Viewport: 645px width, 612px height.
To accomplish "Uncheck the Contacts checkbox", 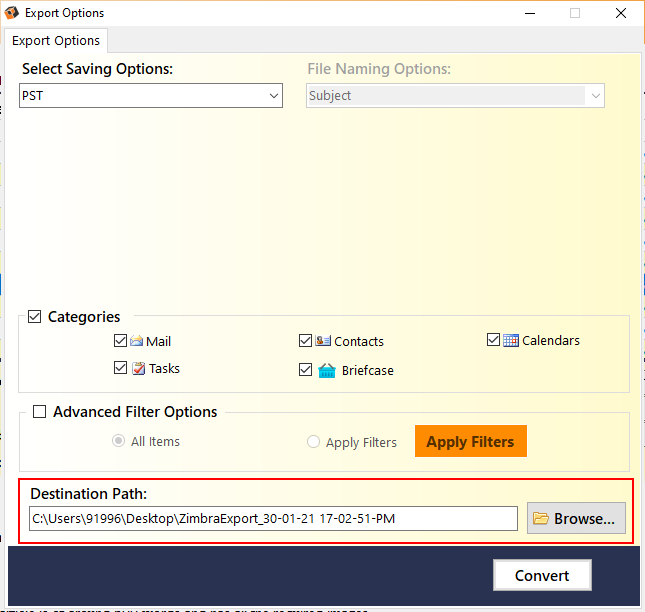I will [305, 341].
